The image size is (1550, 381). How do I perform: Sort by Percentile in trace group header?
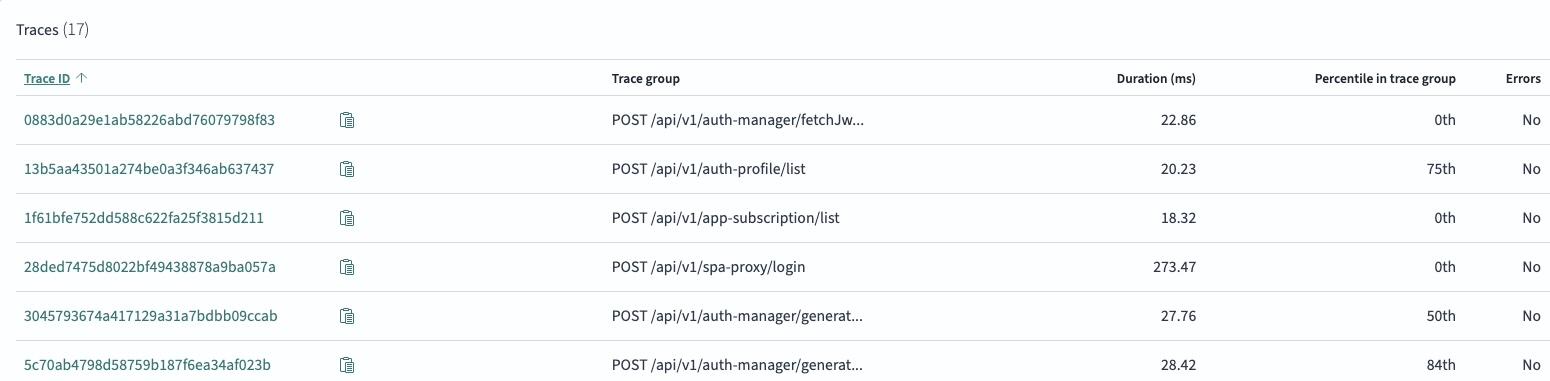(x=1385, y=78)
